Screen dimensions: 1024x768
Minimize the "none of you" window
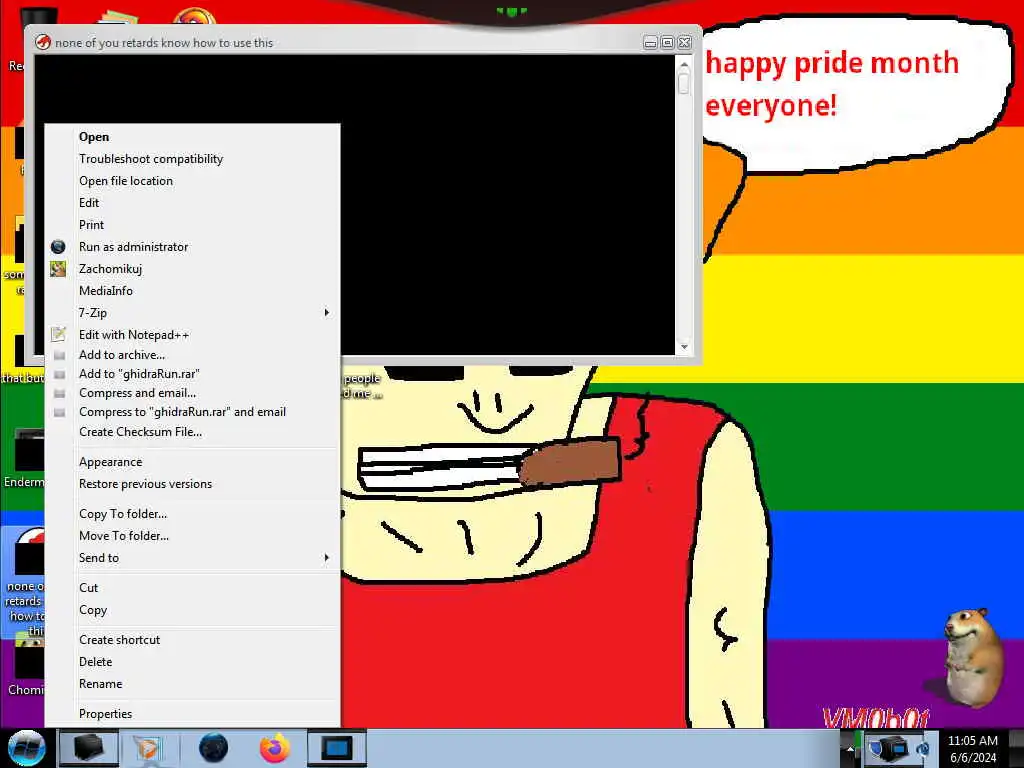(650, 43)
